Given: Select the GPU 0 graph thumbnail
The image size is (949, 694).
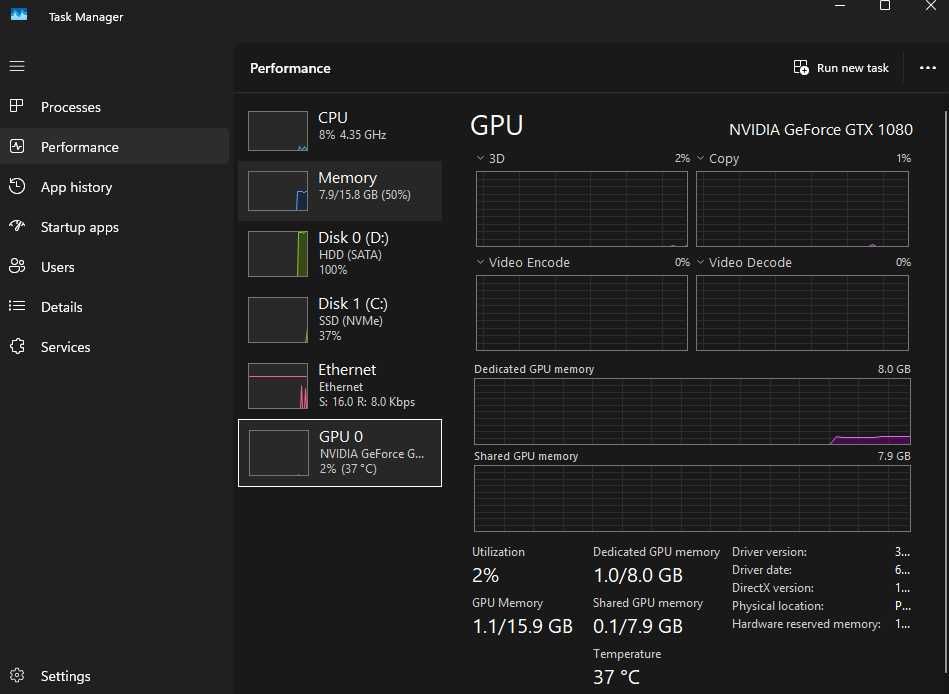Looking at the screenshot, I should 279,453.
